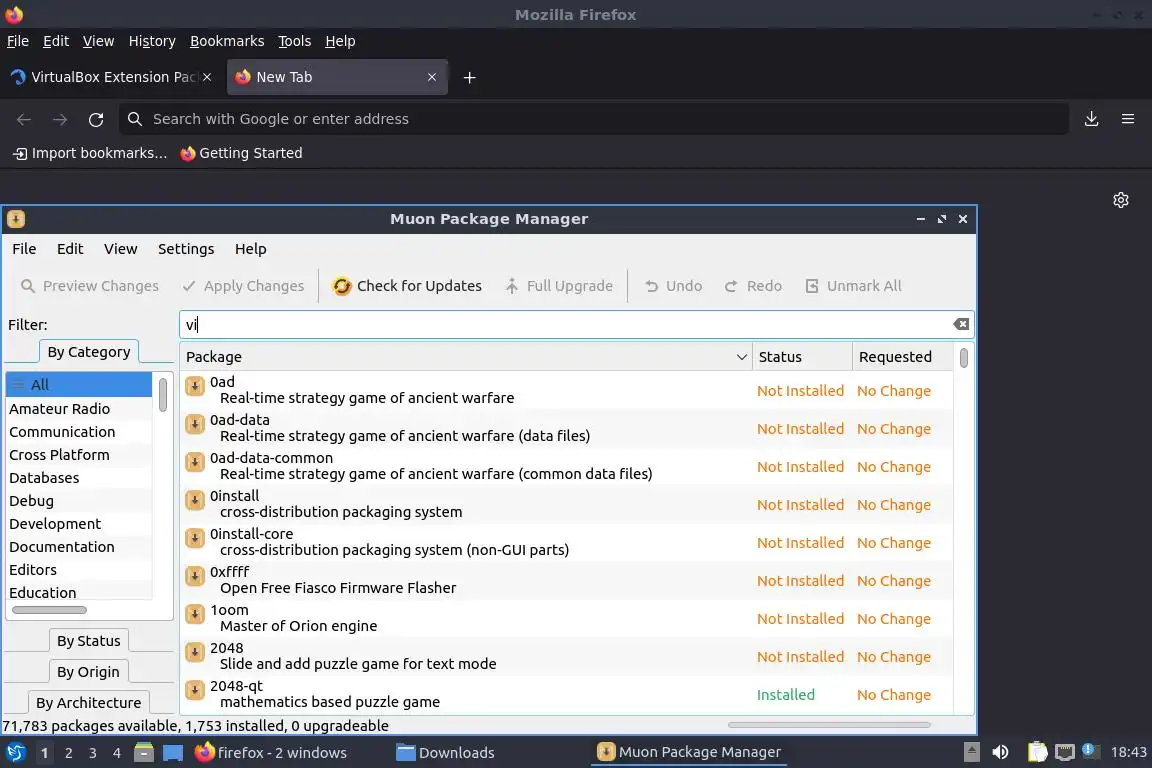1152x768 pixels.
Task: Close the VirtualBox Extension Pack tab
Action: [207, 77]
